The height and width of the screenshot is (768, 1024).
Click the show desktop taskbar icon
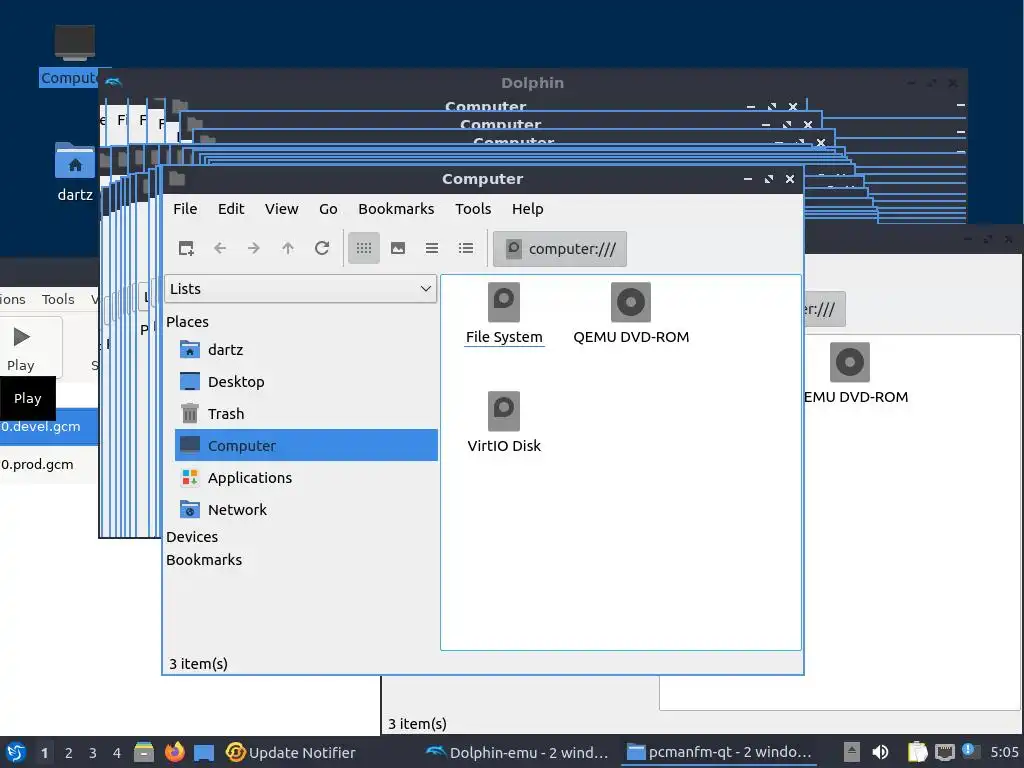tap(204, 752)
